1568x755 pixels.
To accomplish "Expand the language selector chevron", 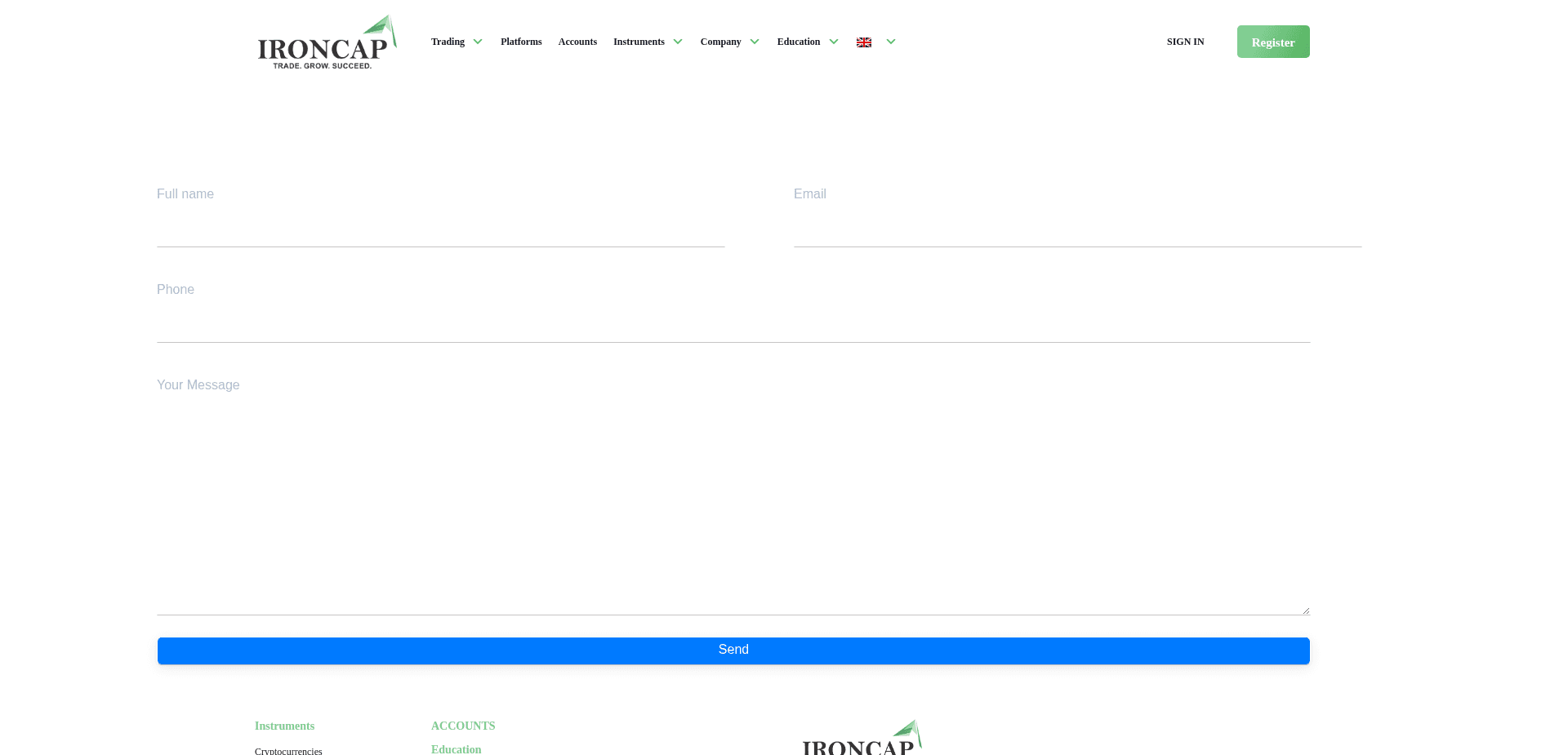I will coord(890,42).
